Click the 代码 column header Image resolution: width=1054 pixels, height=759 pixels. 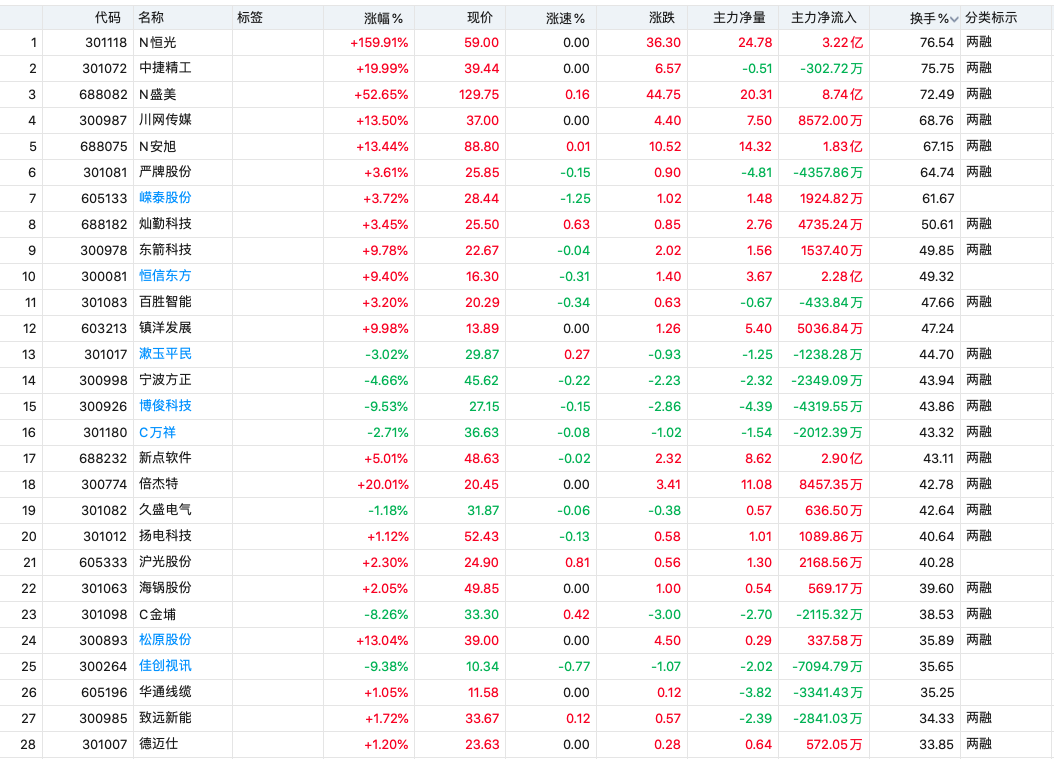[x=108, y=17]
